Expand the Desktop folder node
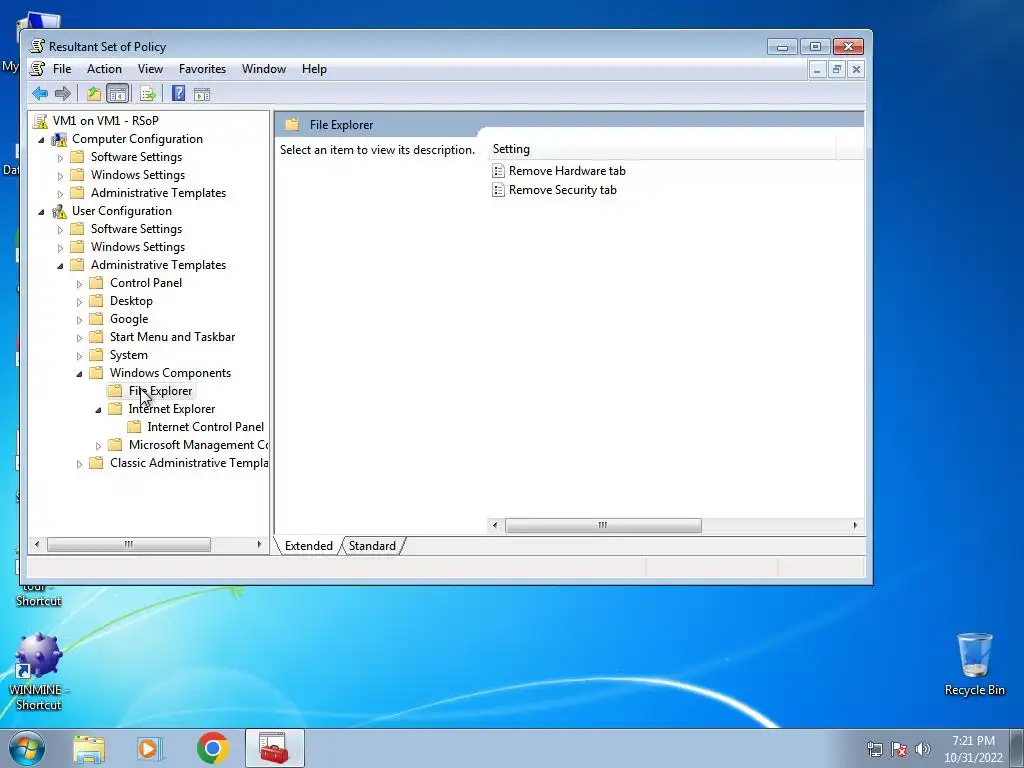The width and height of the screenshot is (1024, 768). click(80, 302)
